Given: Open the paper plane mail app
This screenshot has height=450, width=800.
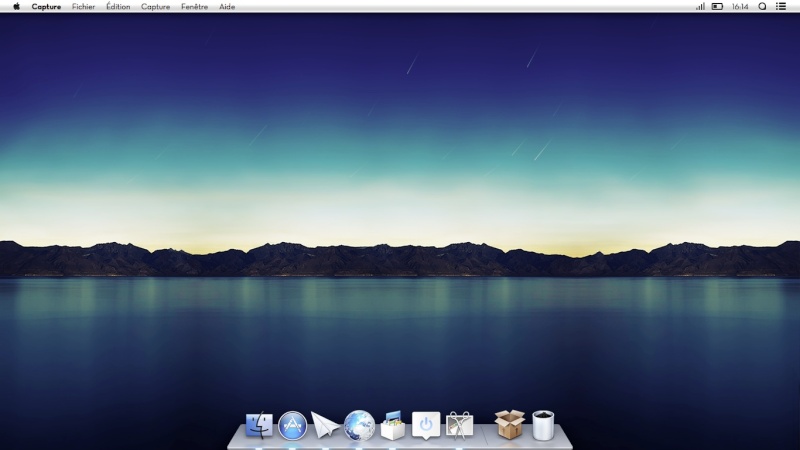Looking at the screenshot, I should (x=325, y=425).
